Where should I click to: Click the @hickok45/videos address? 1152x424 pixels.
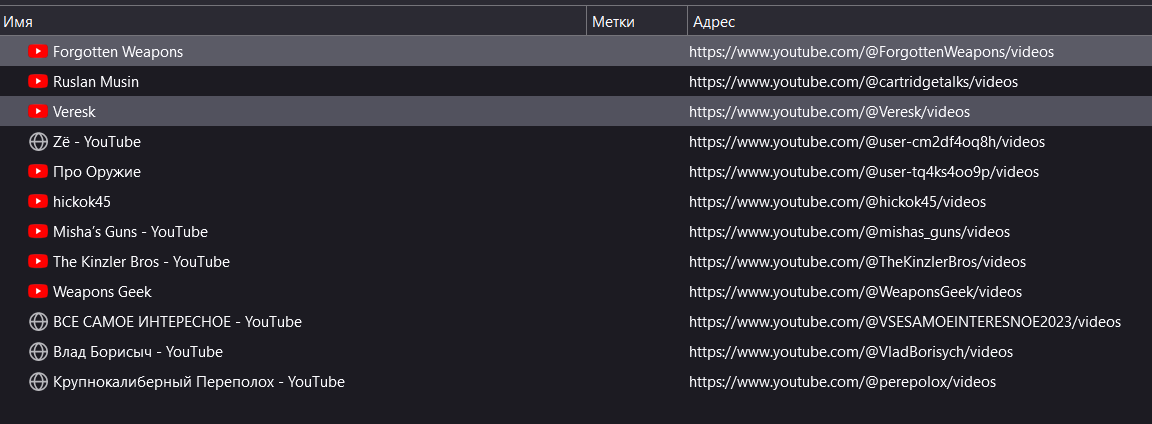(838, 202)
